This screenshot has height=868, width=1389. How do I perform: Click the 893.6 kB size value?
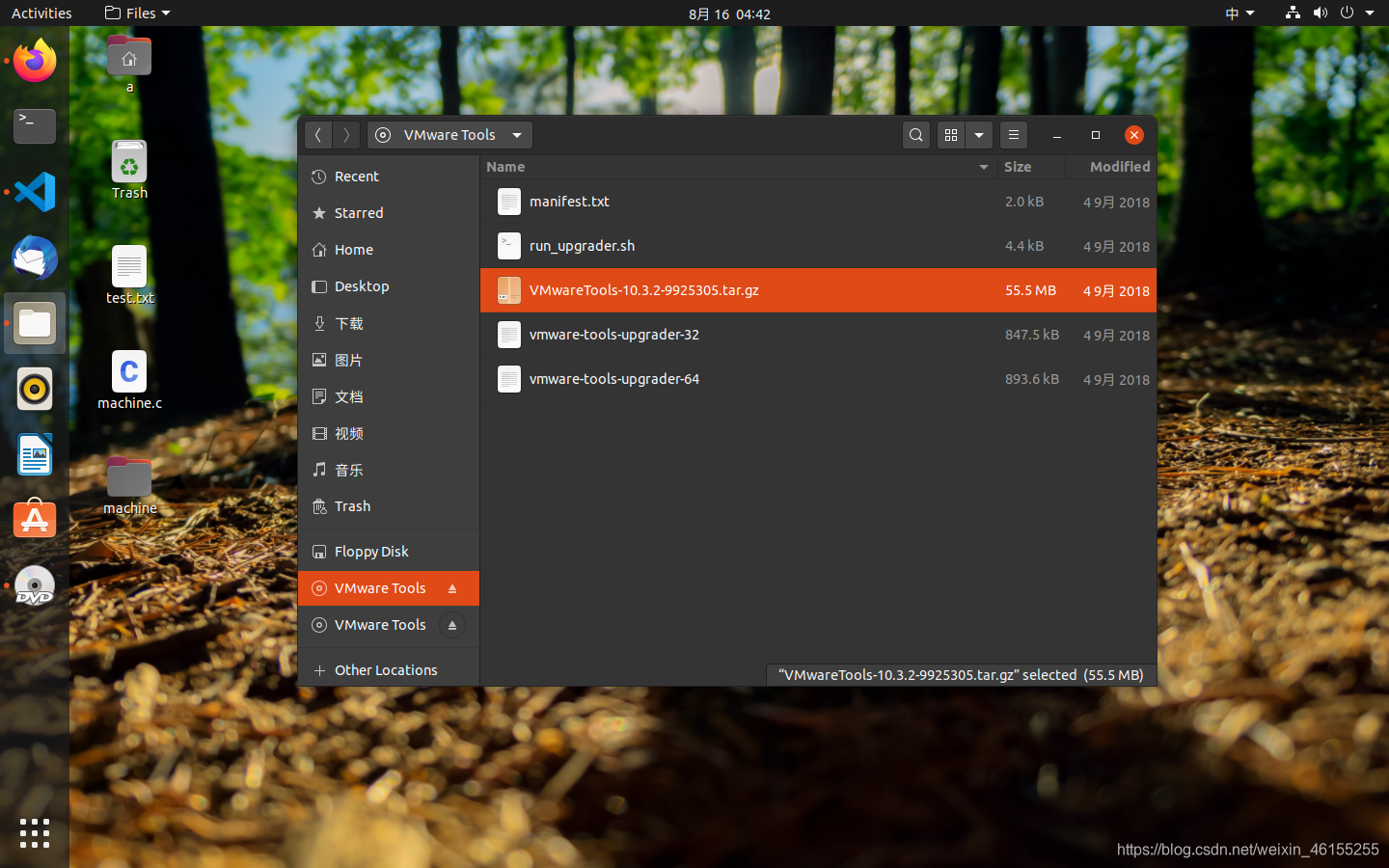1031,379
